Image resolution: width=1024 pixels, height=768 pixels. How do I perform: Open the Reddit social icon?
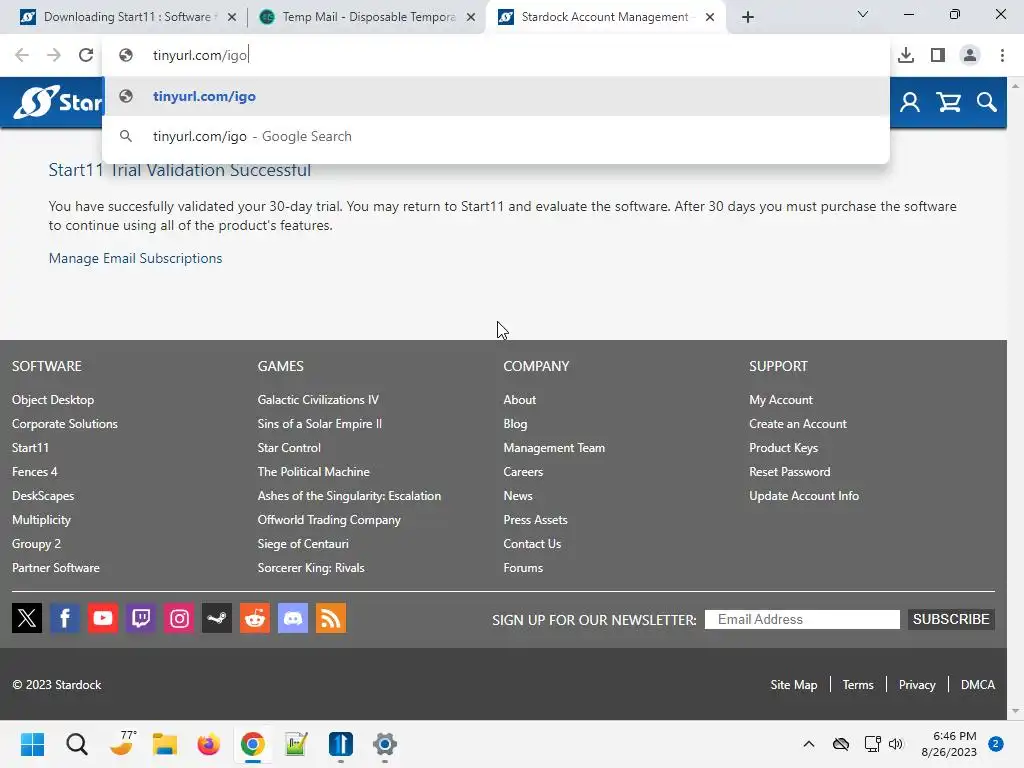pyautogui.click(x=255, y=618)
